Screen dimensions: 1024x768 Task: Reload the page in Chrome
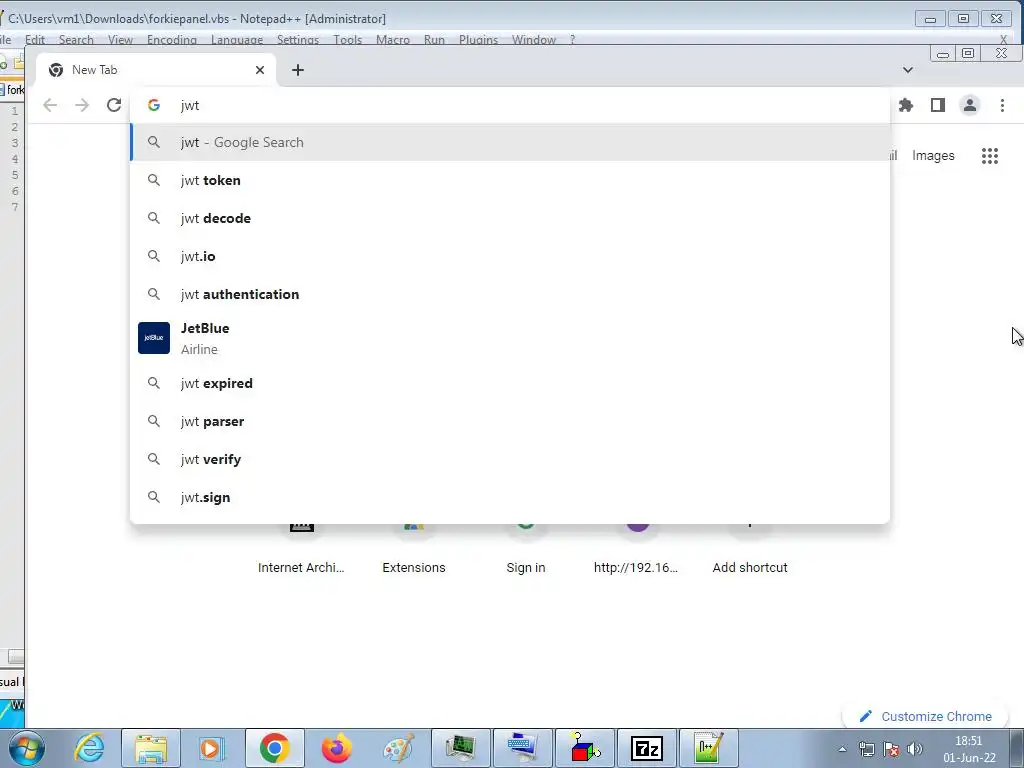114,105
